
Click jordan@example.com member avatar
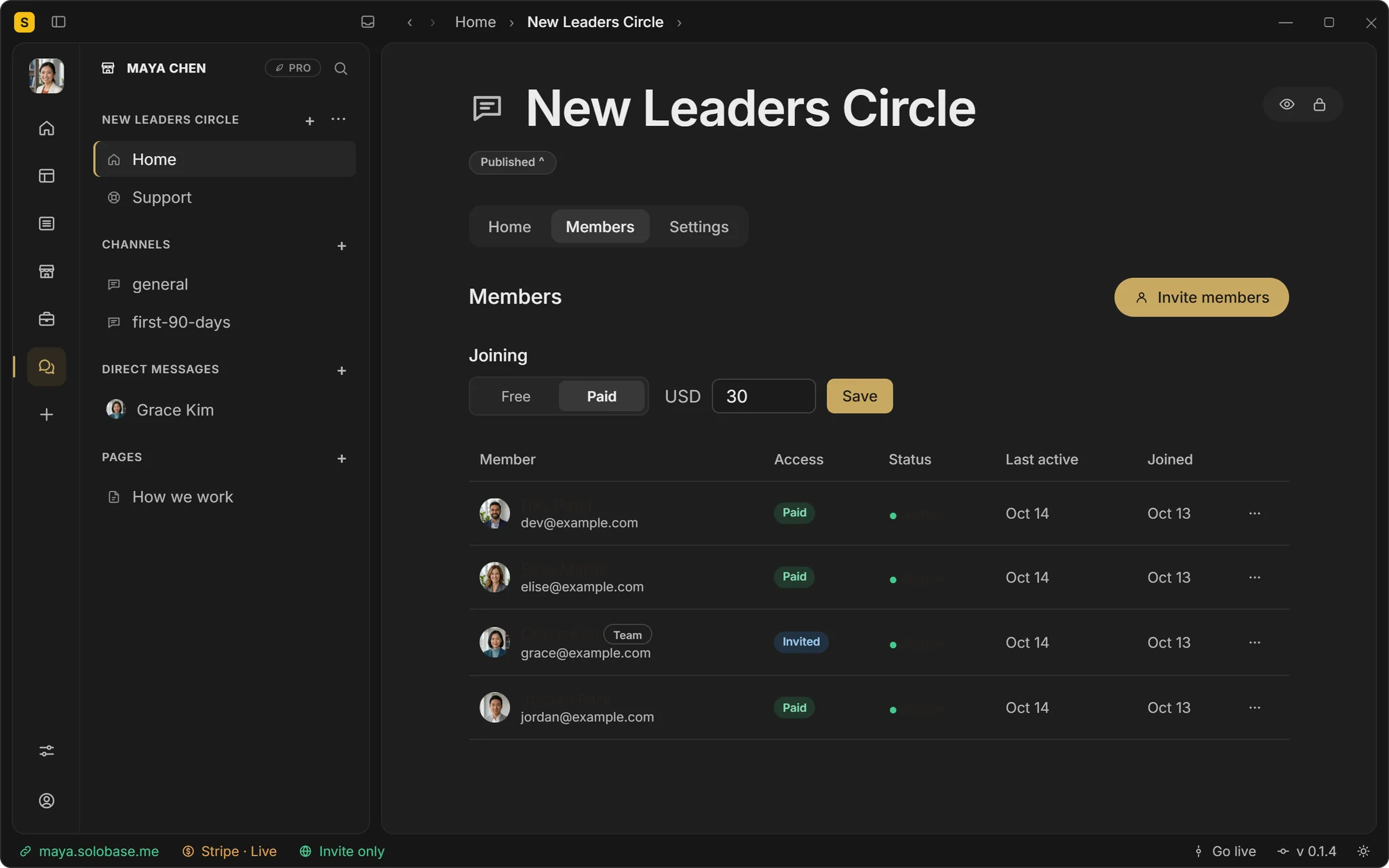(x=494, y=707)
